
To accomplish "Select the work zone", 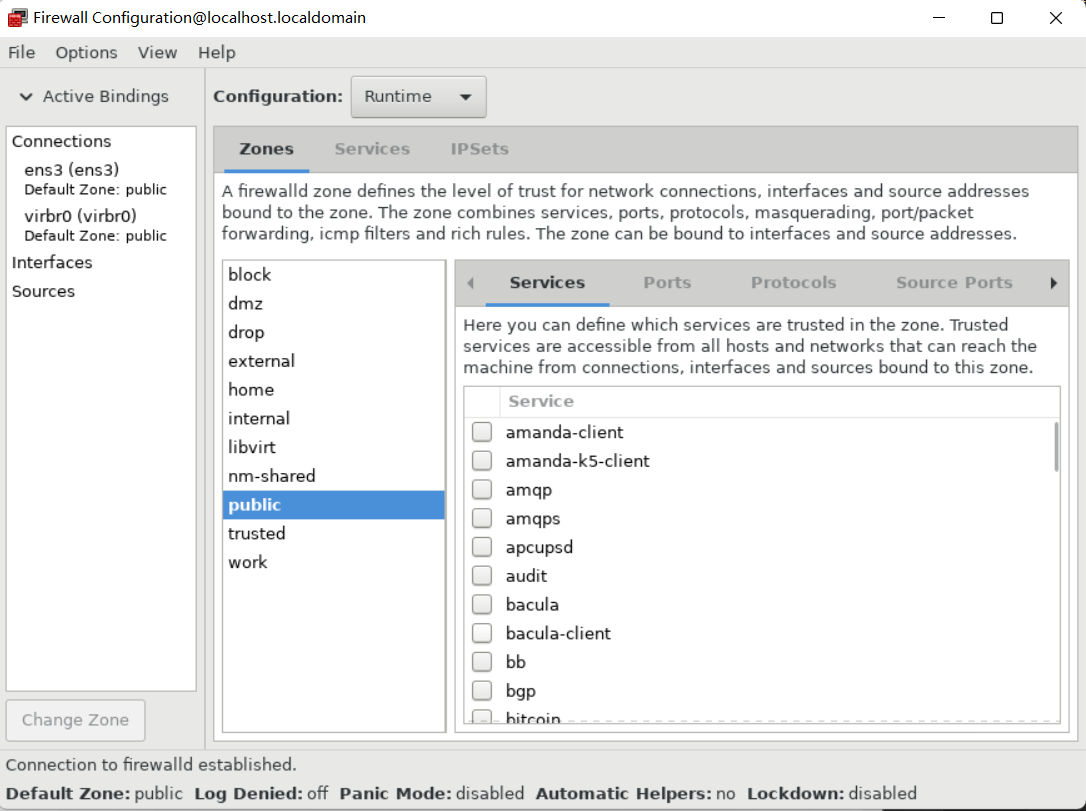I will [x=333, y=562].
